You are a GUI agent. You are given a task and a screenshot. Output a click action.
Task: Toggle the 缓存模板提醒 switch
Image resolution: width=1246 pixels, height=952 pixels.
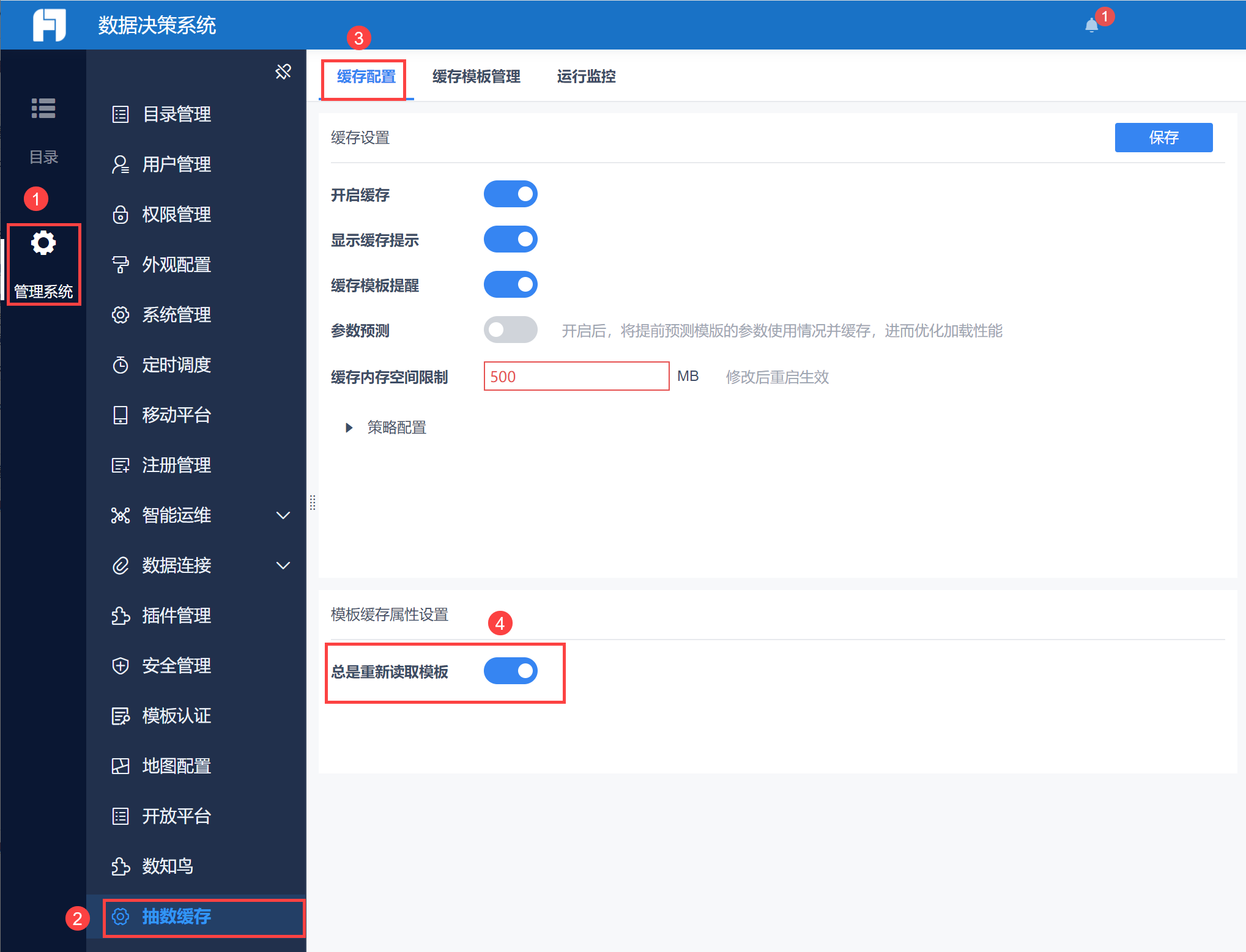pos(510,285)
